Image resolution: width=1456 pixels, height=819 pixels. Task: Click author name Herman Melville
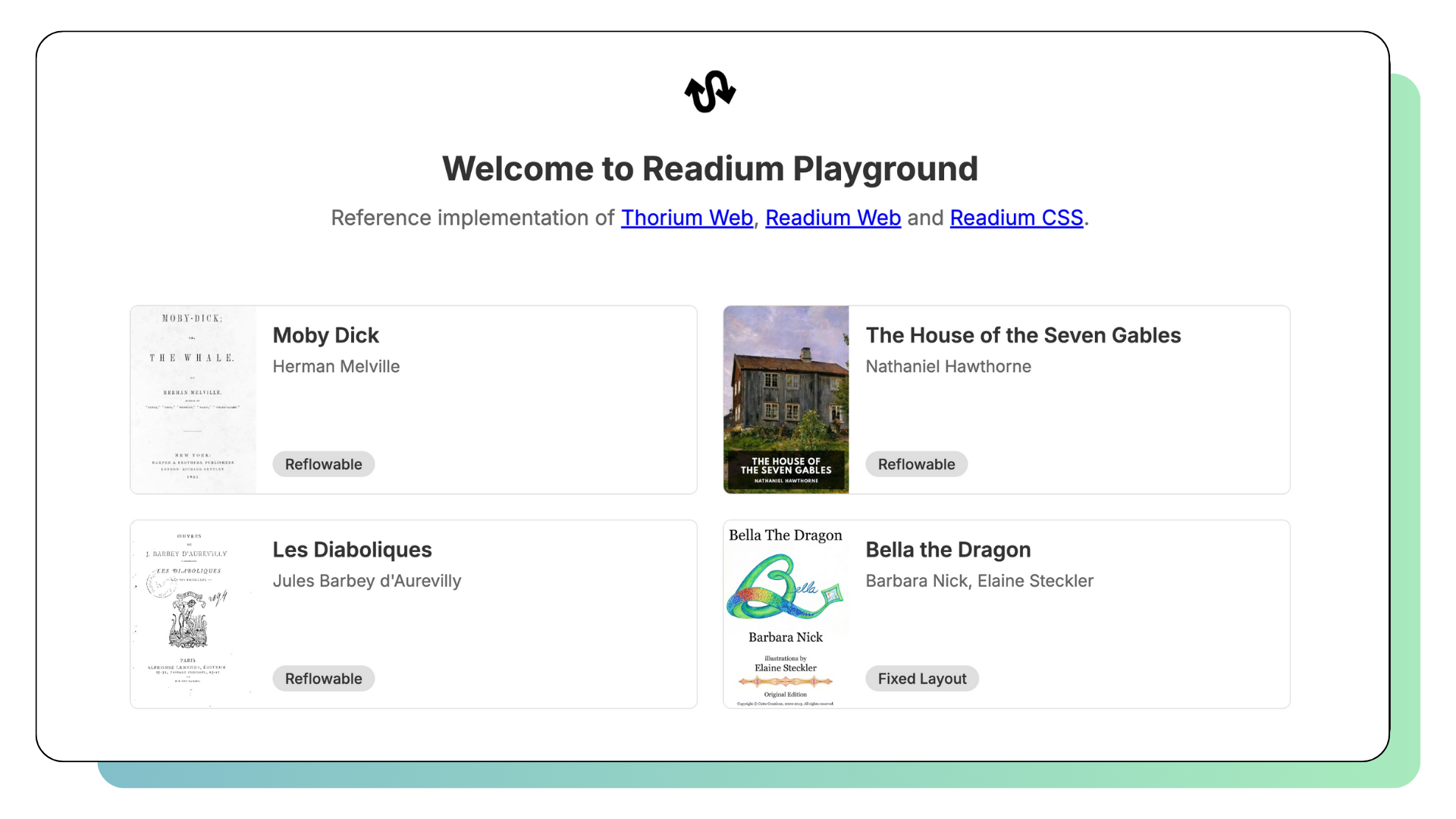tap(336, 366)
